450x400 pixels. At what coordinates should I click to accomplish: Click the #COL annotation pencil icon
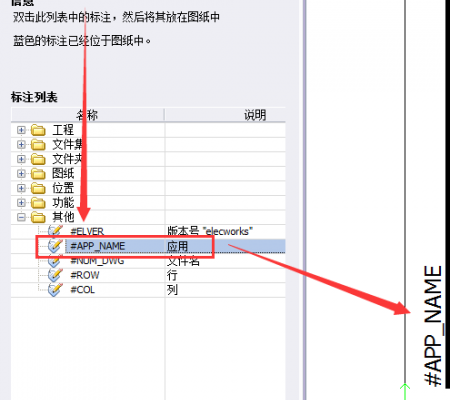click(x=55, y=290)
